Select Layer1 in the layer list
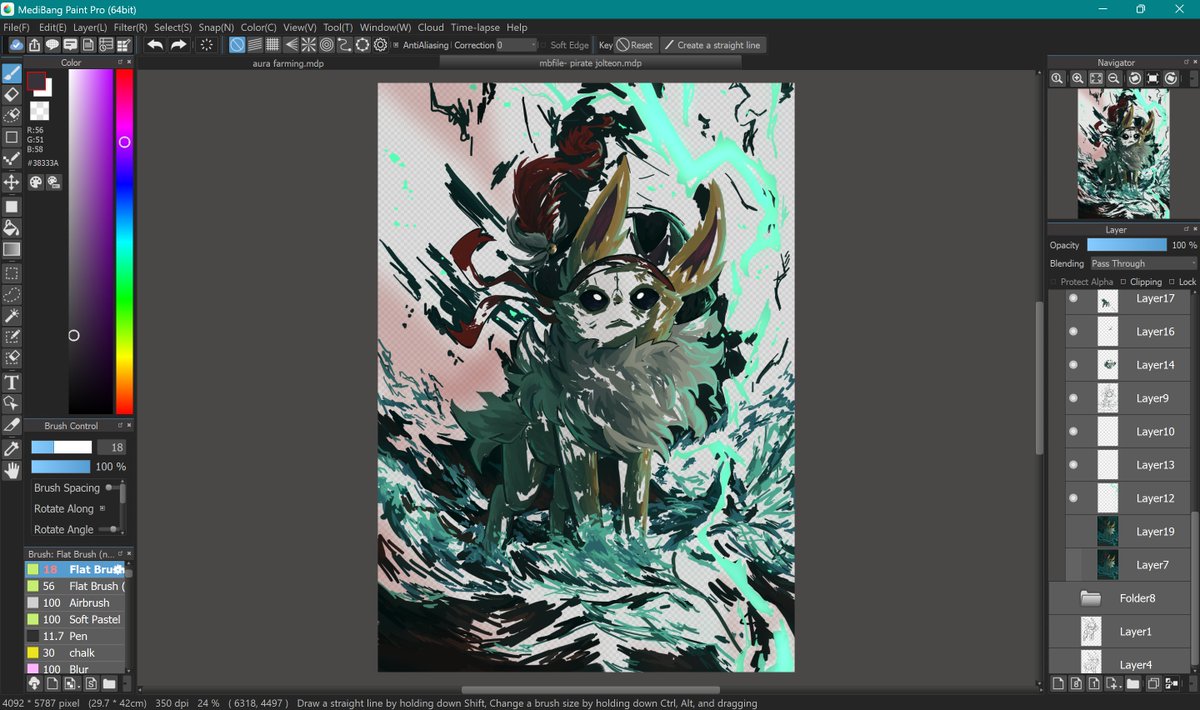 coord(1118,631)
